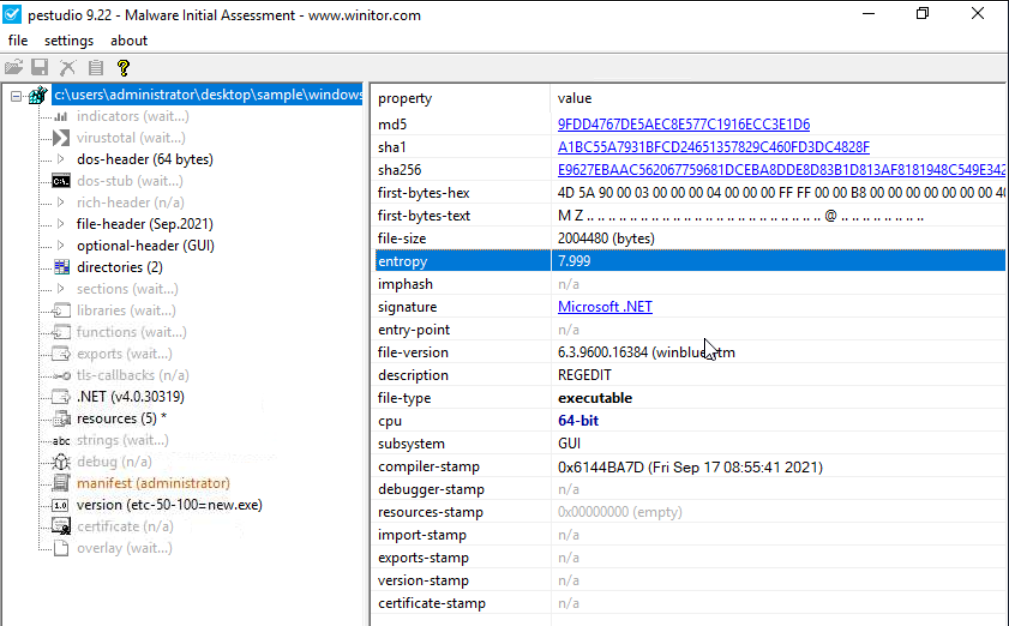Viewport: 1009px width, 626px height.
Task: Expand the optional-header (GUI) node
Action: [x=60, y=246]
